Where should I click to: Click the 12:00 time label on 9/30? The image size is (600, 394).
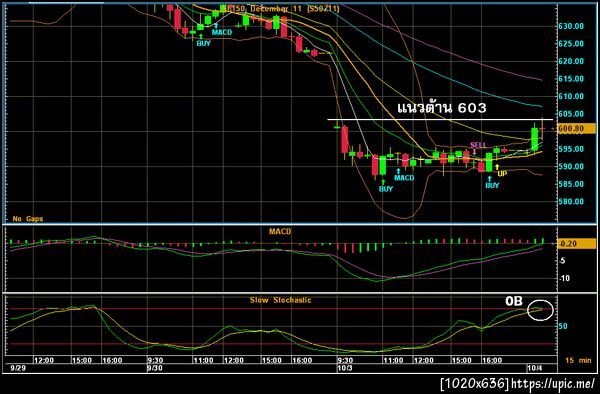pos(233,361)
